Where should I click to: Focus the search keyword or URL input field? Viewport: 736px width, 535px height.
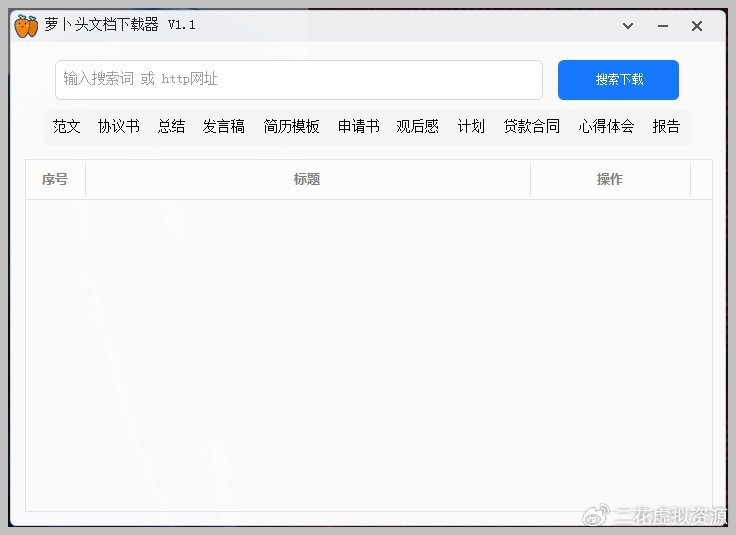[x=298, y=79]
